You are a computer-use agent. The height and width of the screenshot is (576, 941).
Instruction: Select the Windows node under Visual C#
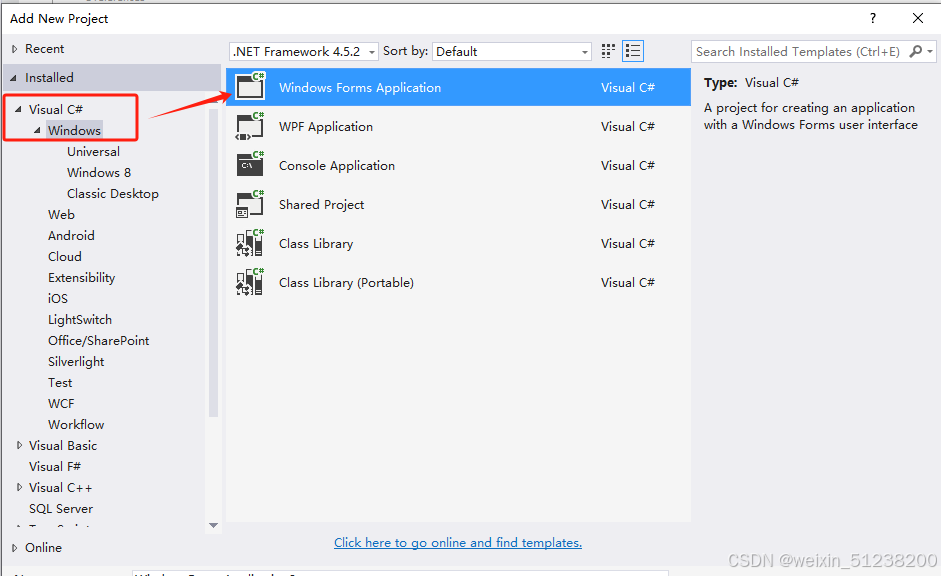point(74,130)
